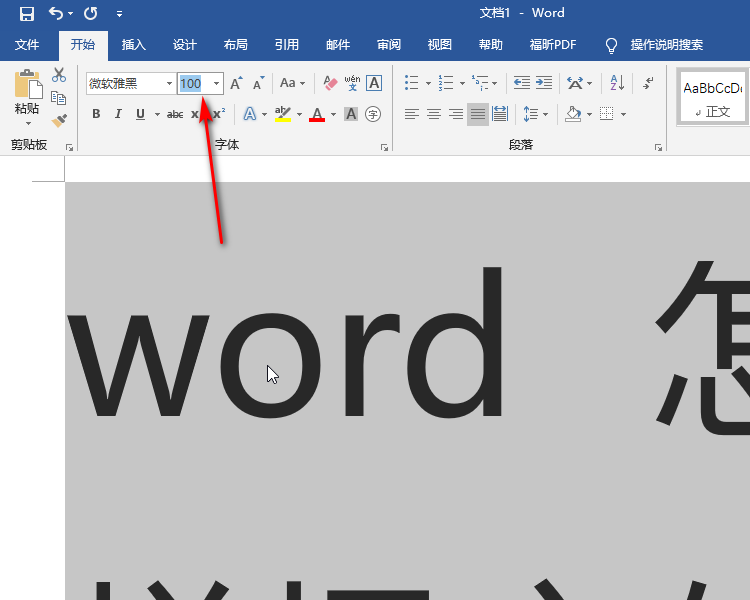Expand the underline style dropdown arrow
This screenshot has height=600, width=750.
pyautogui.click(x=157, y=114)
